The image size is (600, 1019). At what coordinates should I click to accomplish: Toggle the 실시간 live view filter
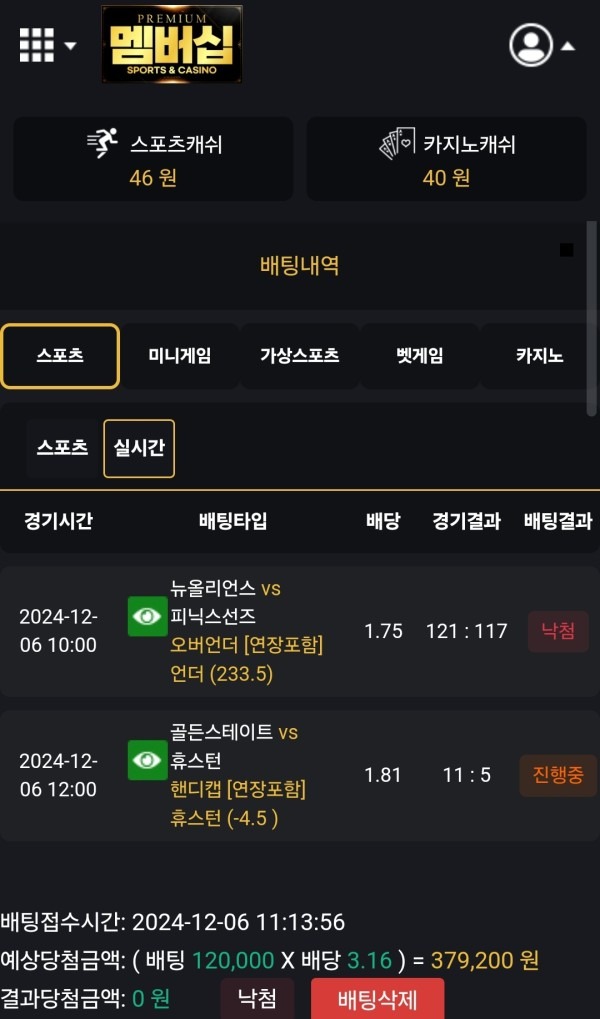[139, 448]
